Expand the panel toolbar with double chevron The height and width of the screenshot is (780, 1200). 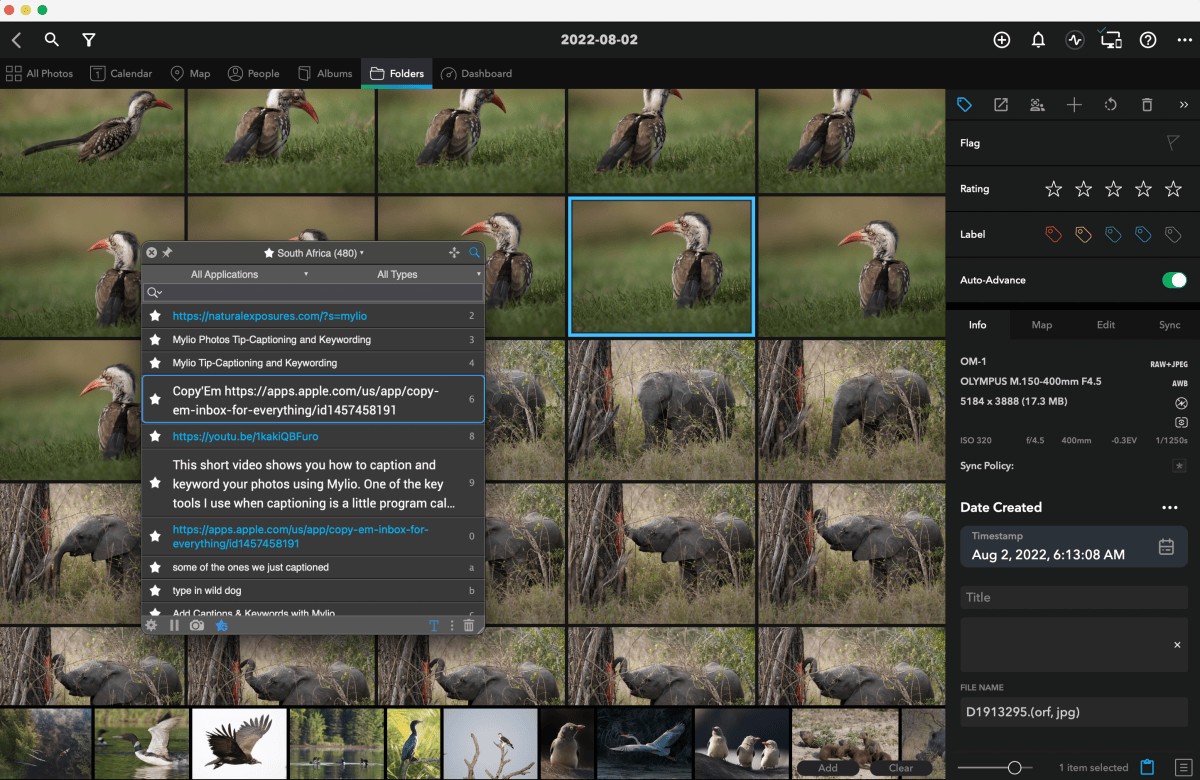click(x=1184, y=105)
